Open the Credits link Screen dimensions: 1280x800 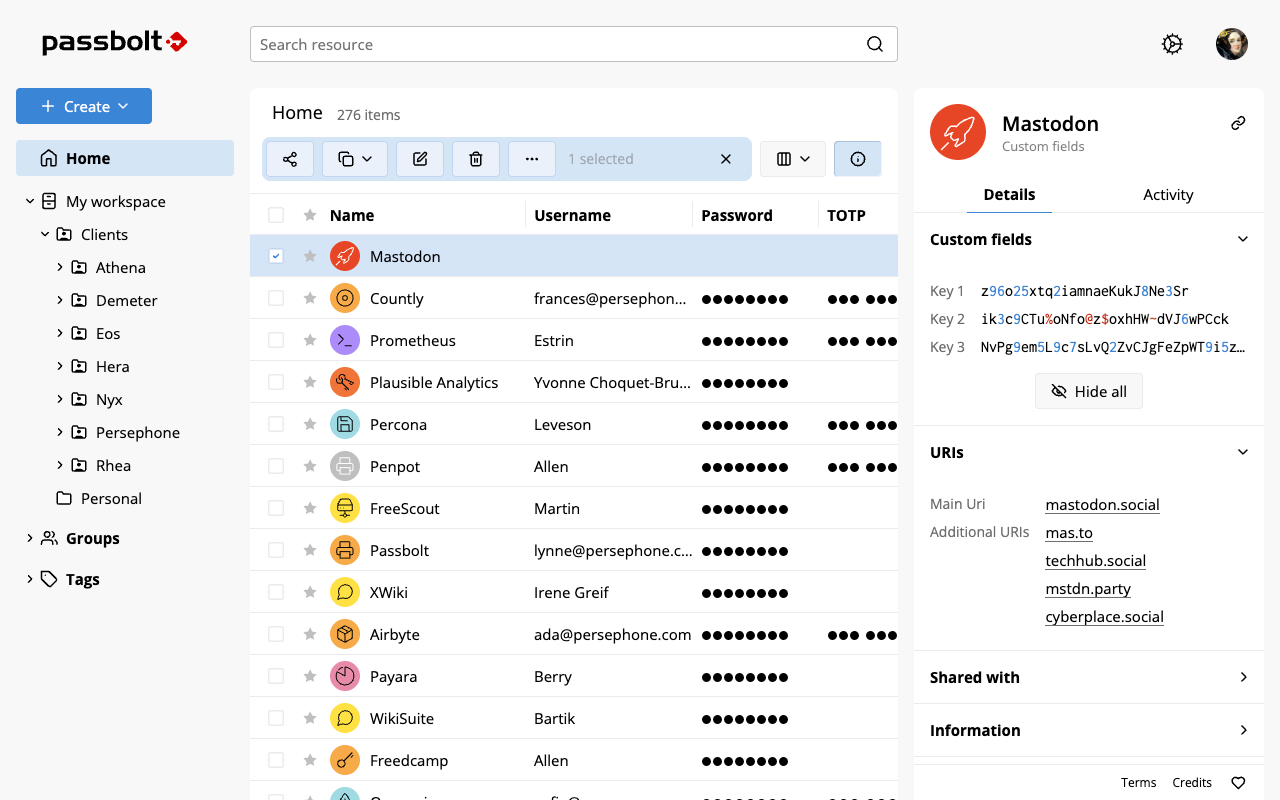(x=1192, y=783)
